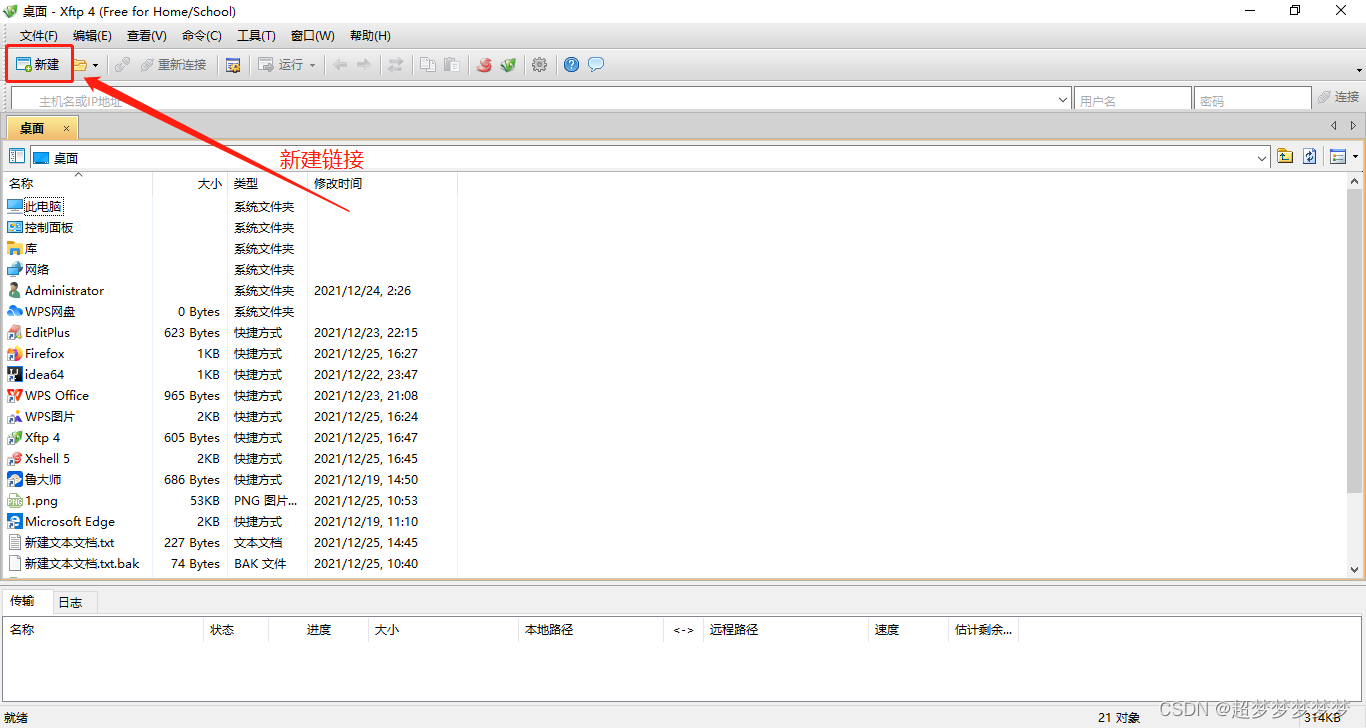The image size is (1366, 728).
Task: Sort by the 类型 column header
Action: 267,183
